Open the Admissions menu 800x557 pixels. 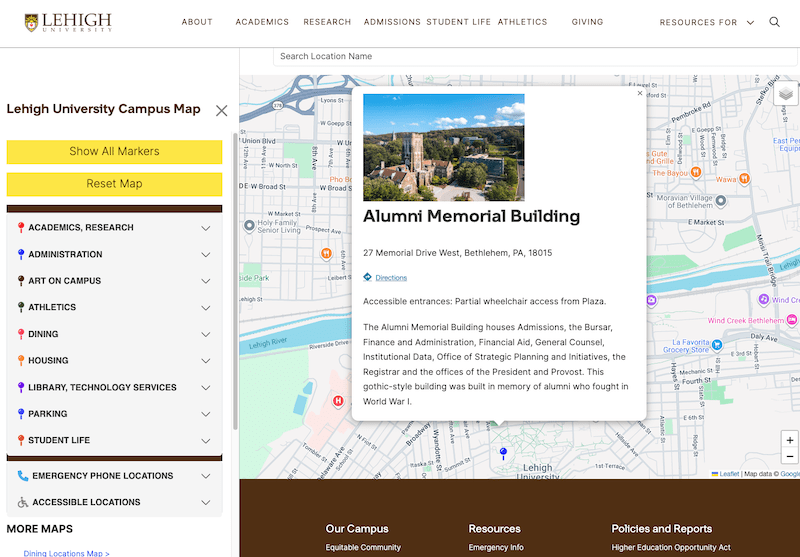coord(392,22)
